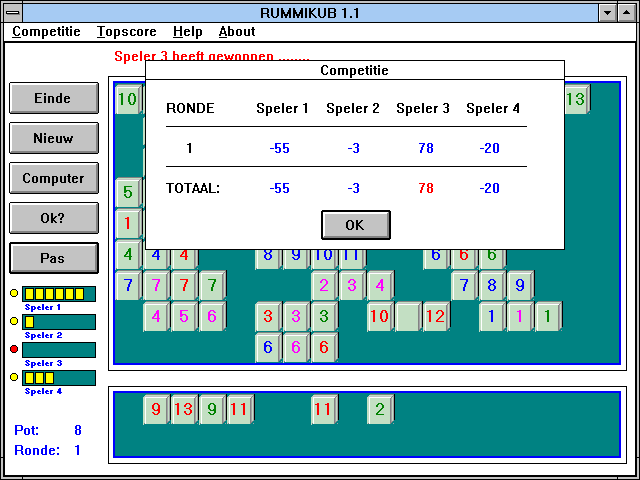640x480 pixels.
Task: Pick the red 7 tile on the board
Action: 184,285
